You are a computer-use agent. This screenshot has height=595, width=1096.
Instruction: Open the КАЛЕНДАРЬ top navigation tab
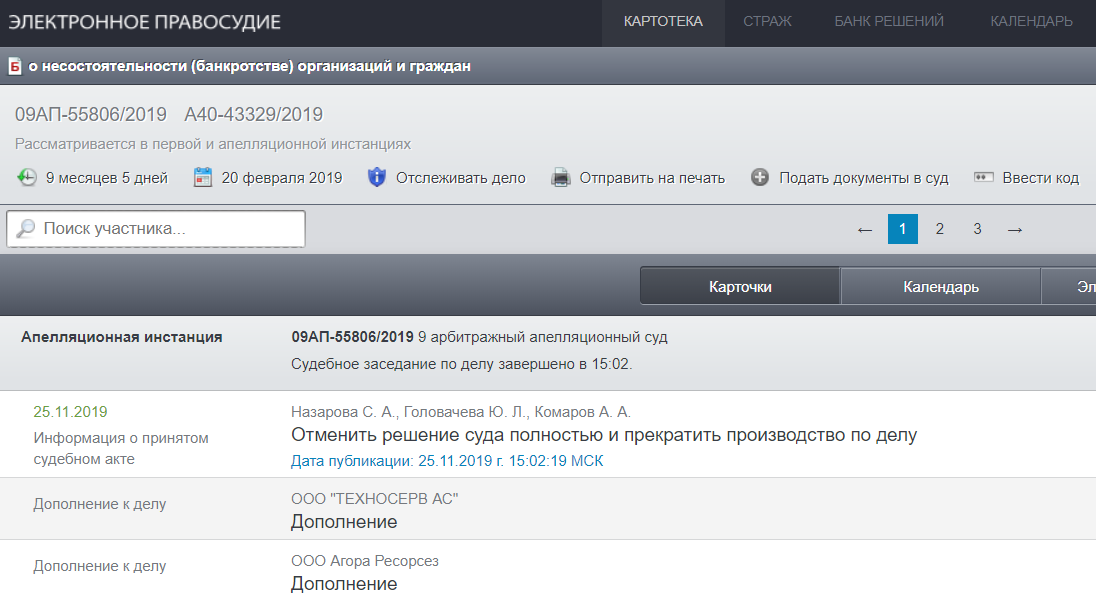(x=1031, y=22)
